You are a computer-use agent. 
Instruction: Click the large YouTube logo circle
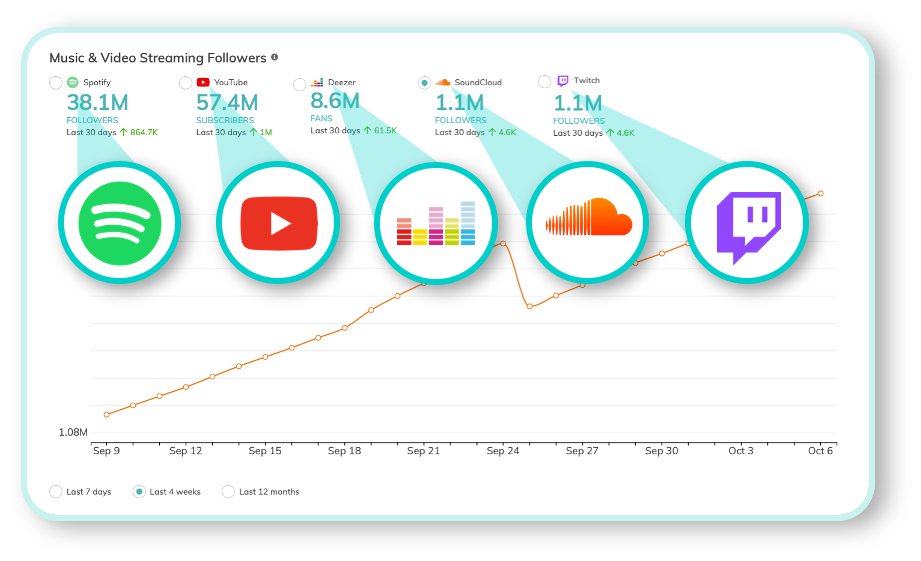pyautogui.click(x=278, y=223)
